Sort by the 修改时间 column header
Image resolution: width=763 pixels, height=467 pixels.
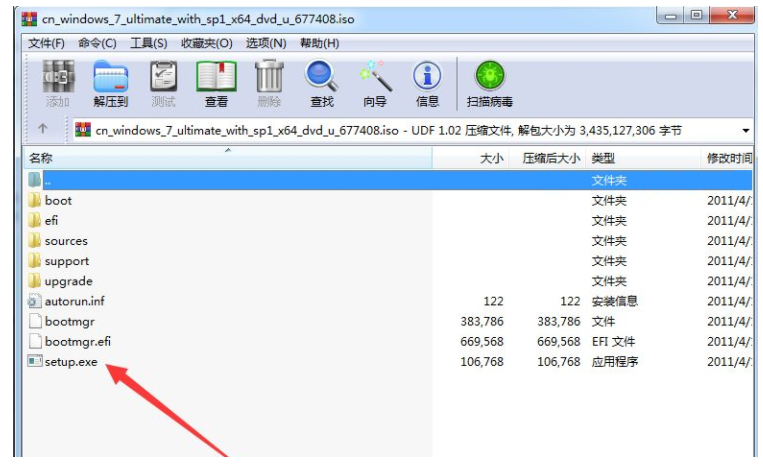point(728,158)
